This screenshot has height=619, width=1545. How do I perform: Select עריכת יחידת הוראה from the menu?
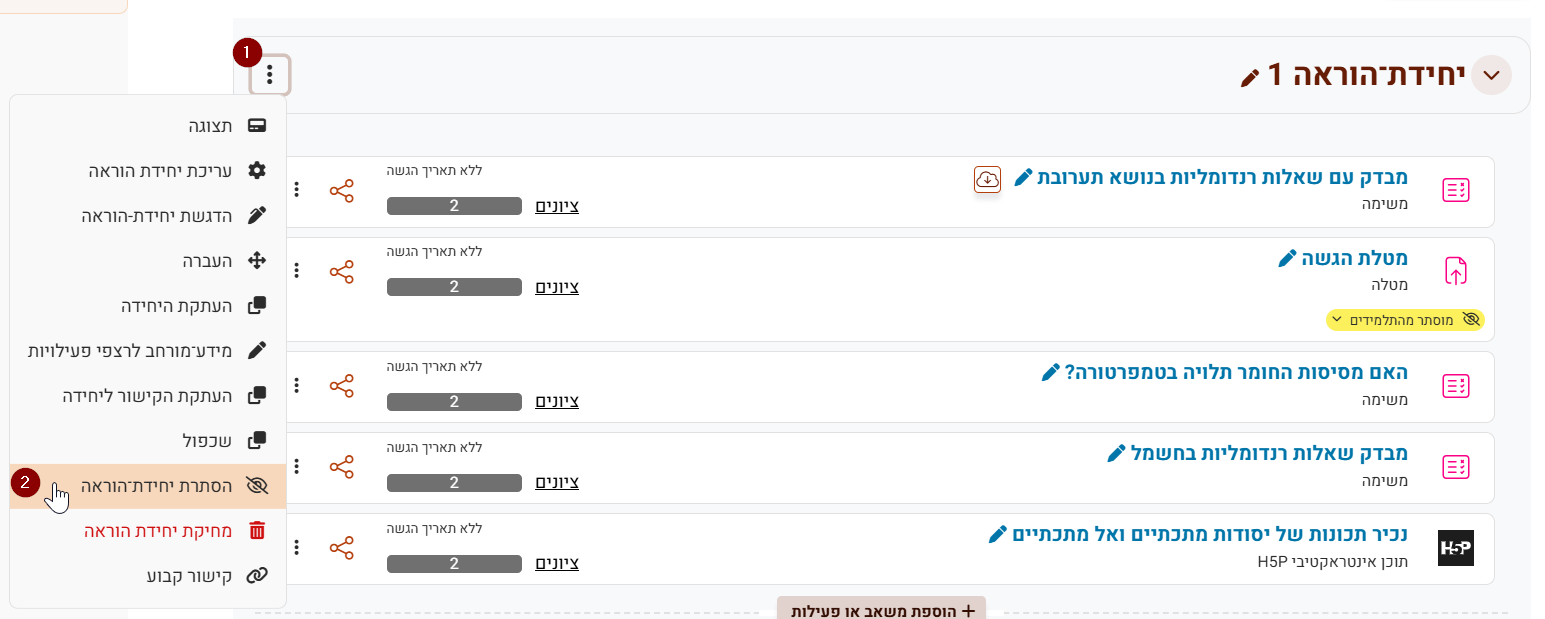point(159,171)
